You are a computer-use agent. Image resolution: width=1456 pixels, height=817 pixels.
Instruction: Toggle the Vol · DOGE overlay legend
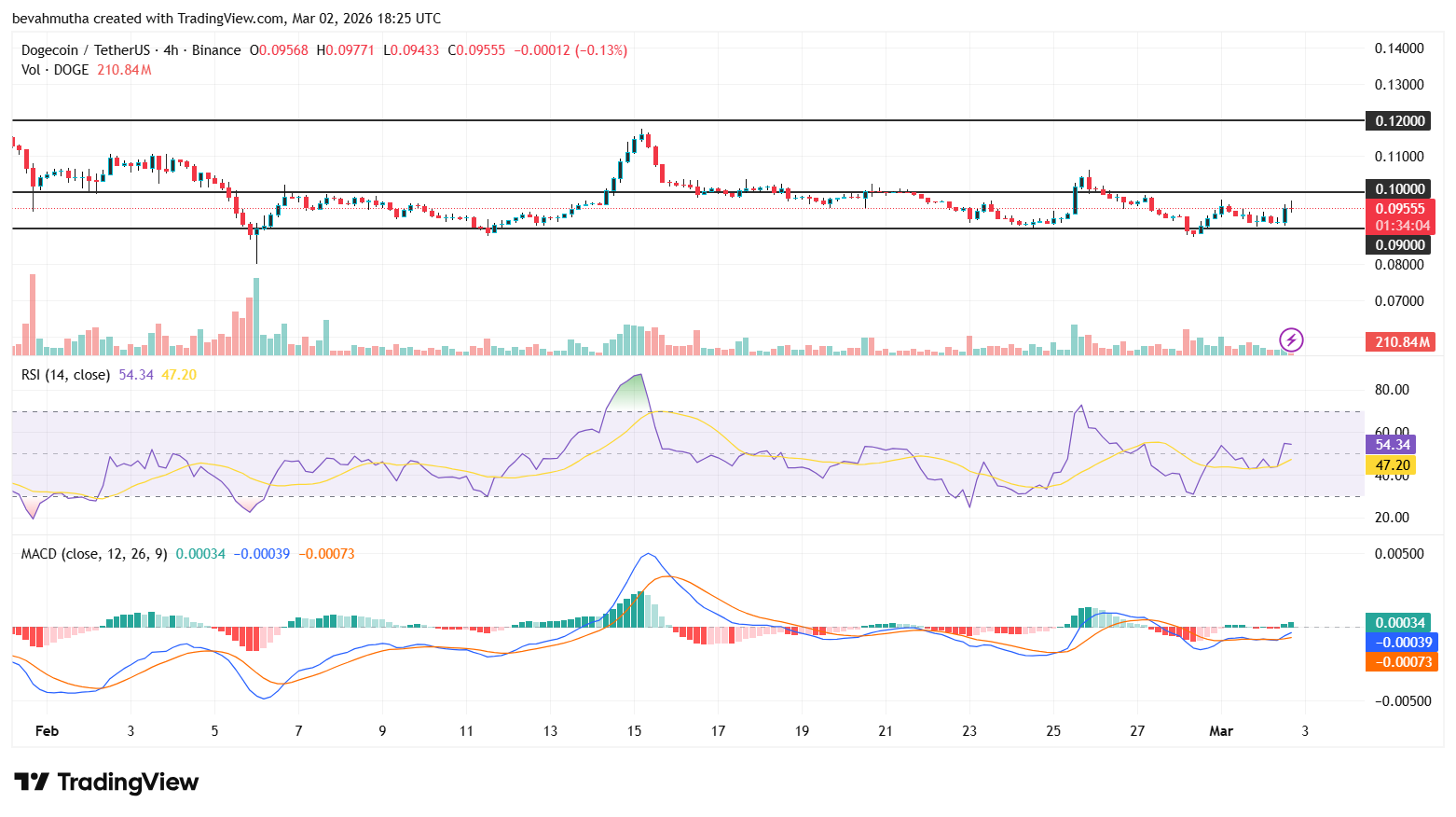click(53, 69)
